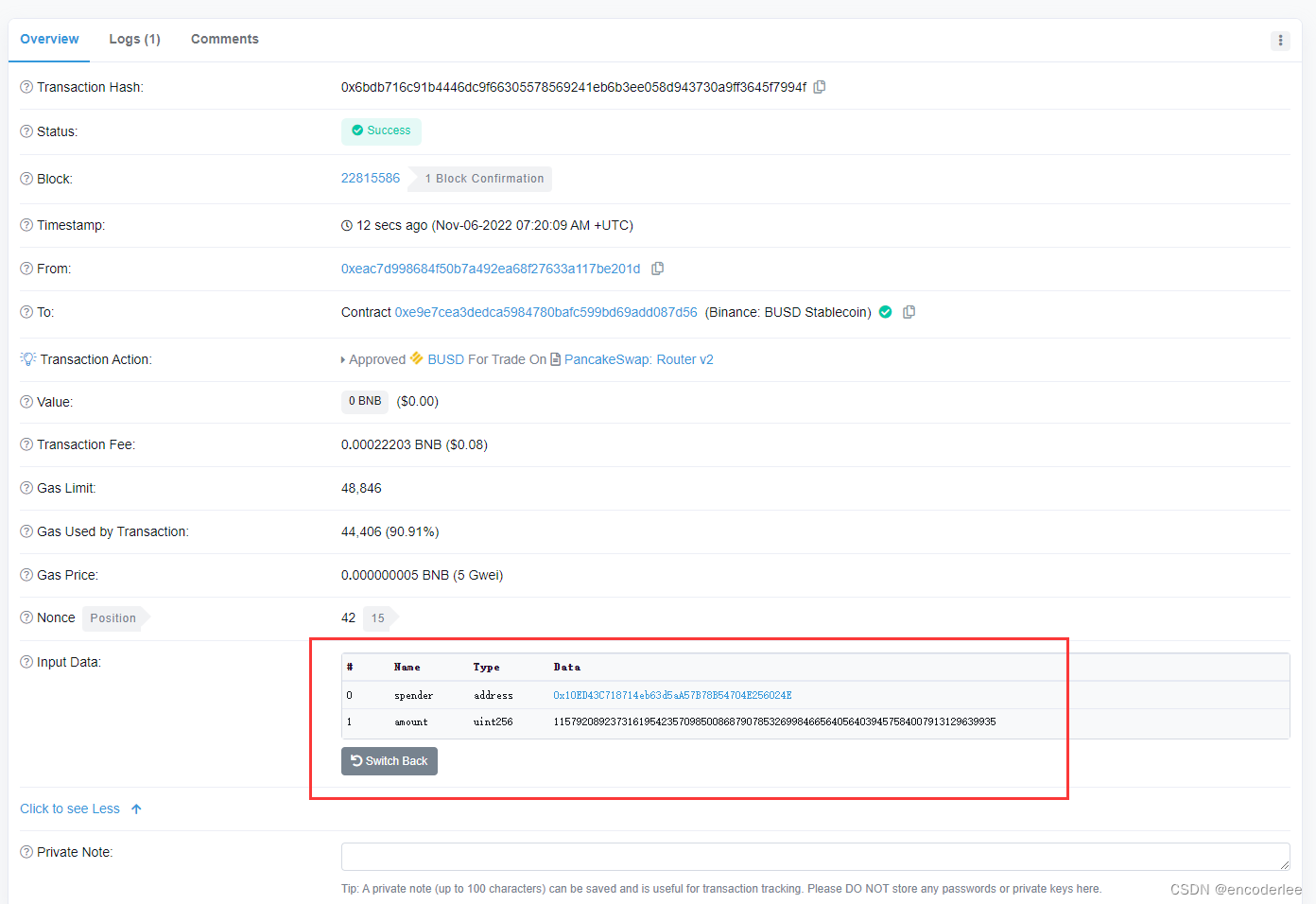Open spender address 0x10ED43C link

(x=672, y=695)
